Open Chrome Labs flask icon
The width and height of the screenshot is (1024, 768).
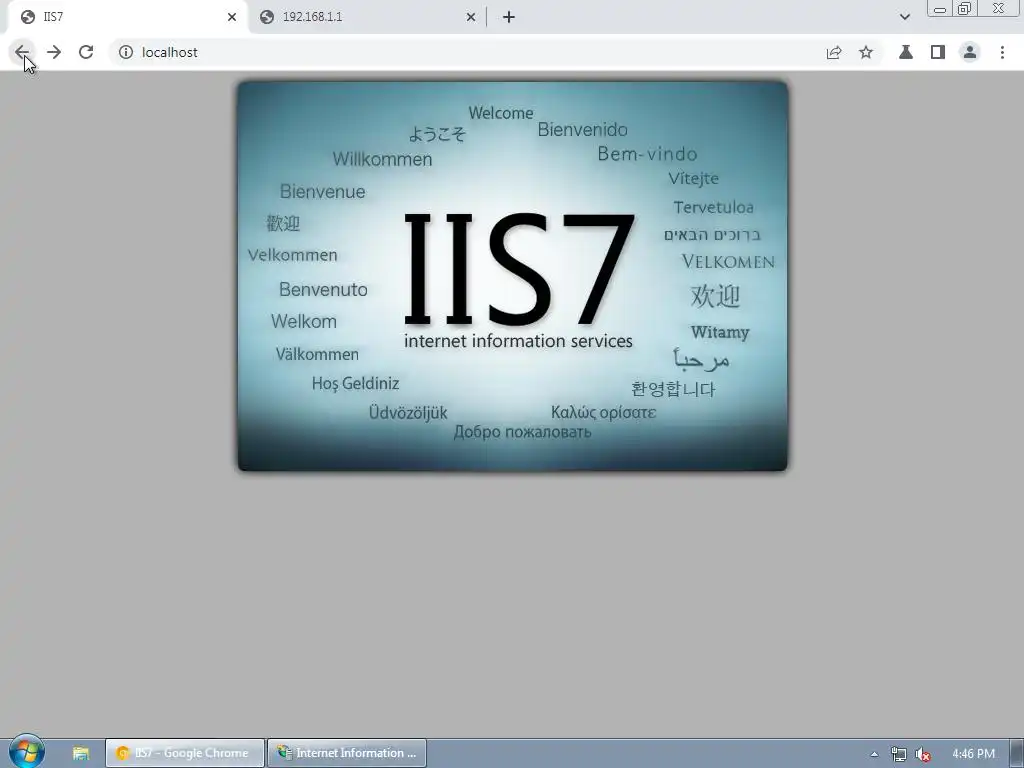point(906,52)
